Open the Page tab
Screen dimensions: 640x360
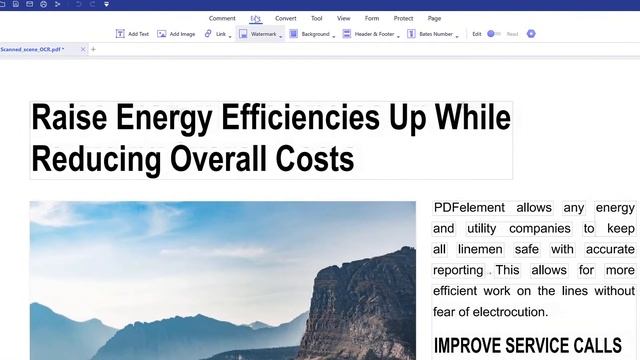coord(434,18)
